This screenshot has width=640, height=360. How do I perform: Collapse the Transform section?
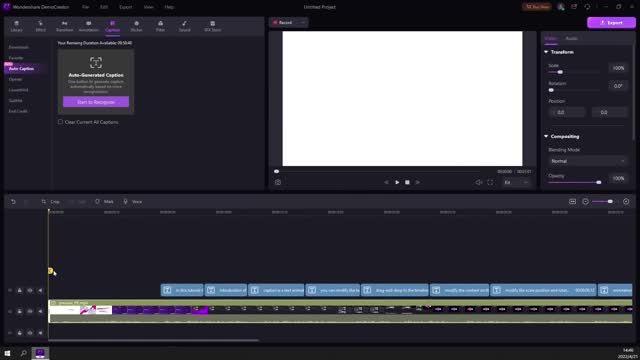[546, 52]
